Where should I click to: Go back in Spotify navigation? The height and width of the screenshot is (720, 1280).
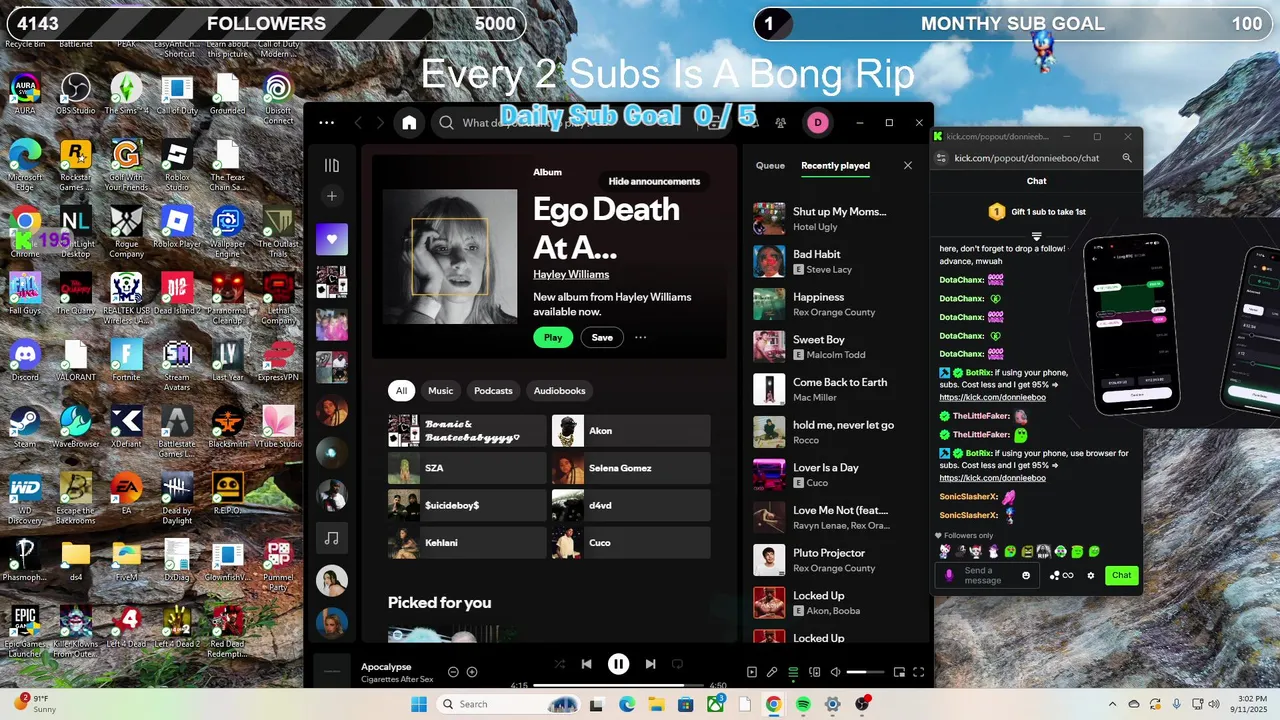pyautogui.click(x=358, y=123)
